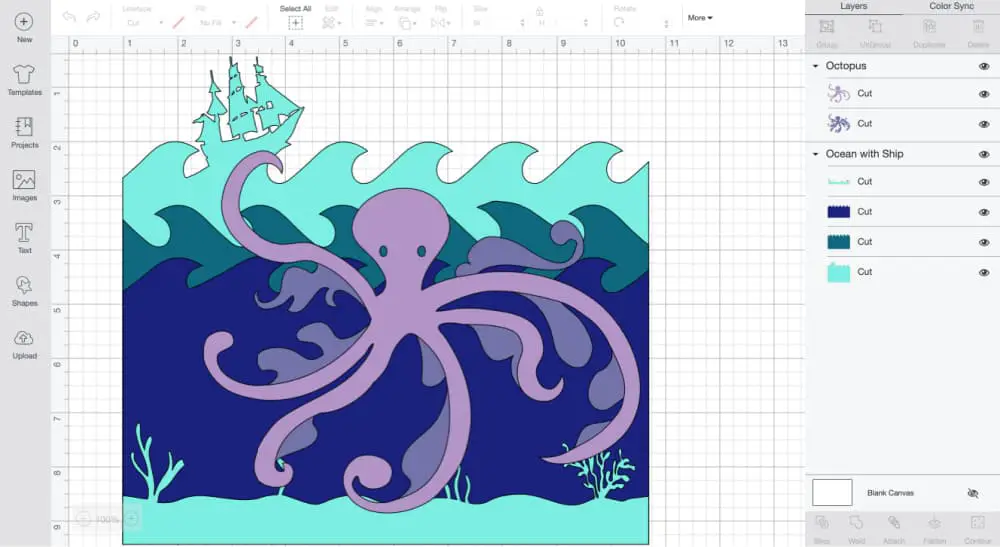
Task: Click the size lock icon
Action: click(x=540, y=11)
